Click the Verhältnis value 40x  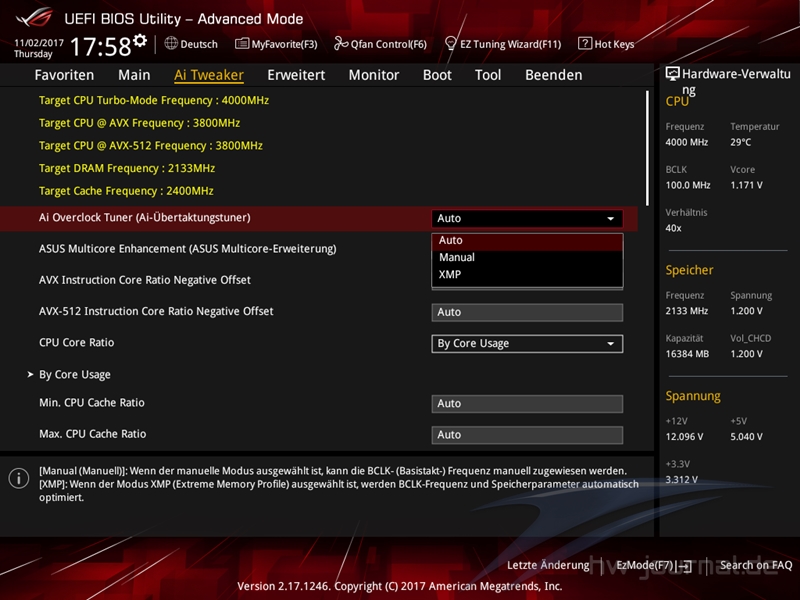coord(673,228)
